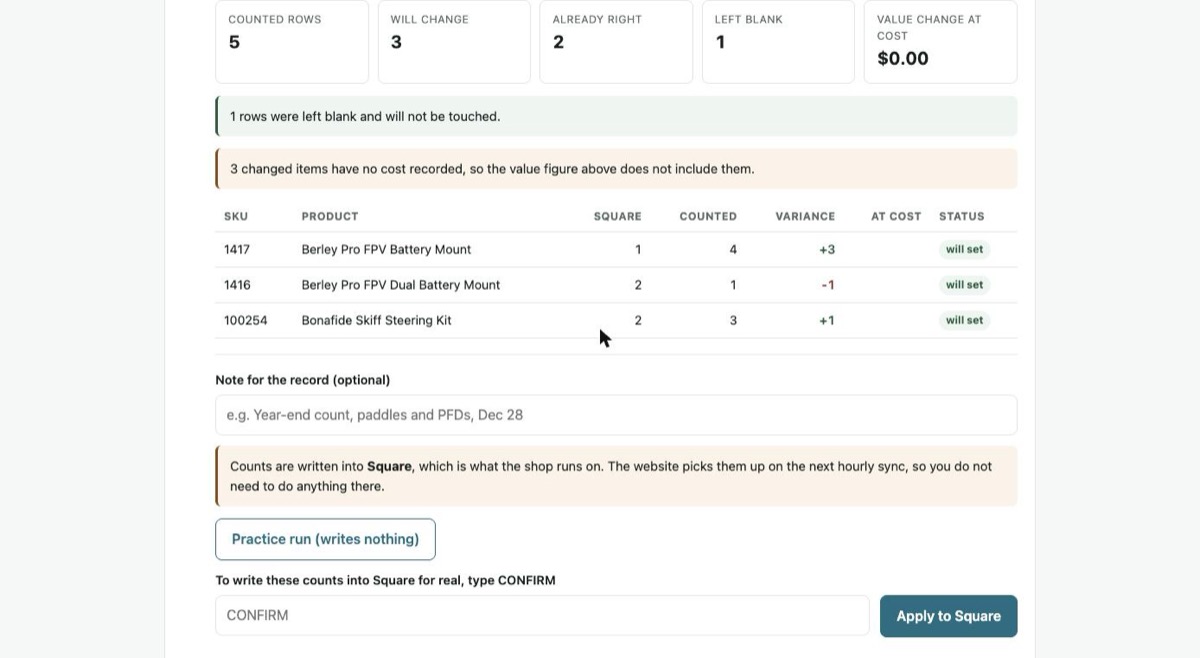Click Square quantity 2 for SKU 1416
Viewport: 1200px width, 658px height.
638,285
